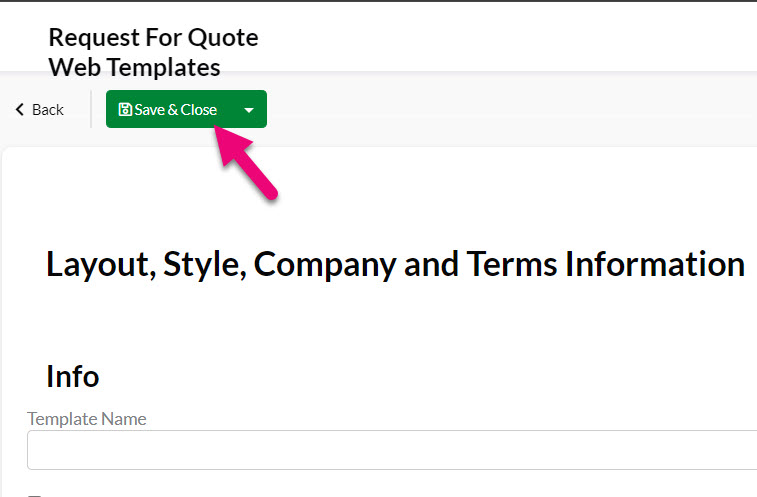The width and height of the screenshot is (757, 497).
Task: Click the vertical divider beside Back
Action: pos(91,109)
